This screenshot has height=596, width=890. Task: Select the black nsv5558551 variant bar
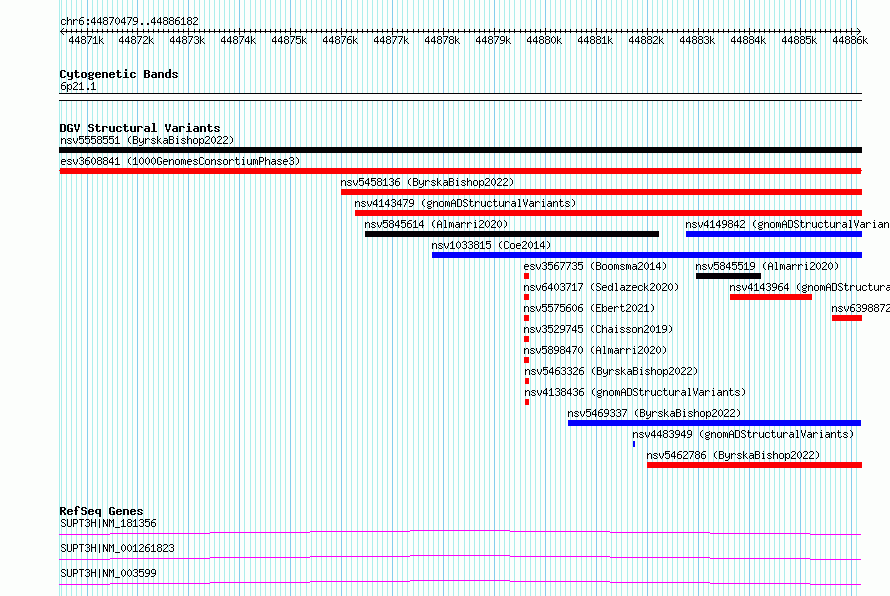coord(460,150)
